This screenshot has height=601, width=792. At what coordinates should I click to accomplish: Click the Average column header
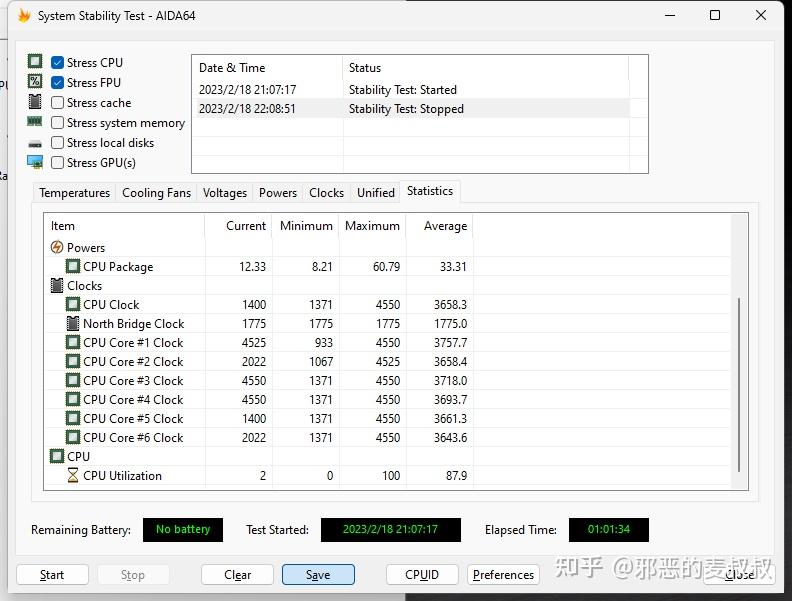[440, 226]
